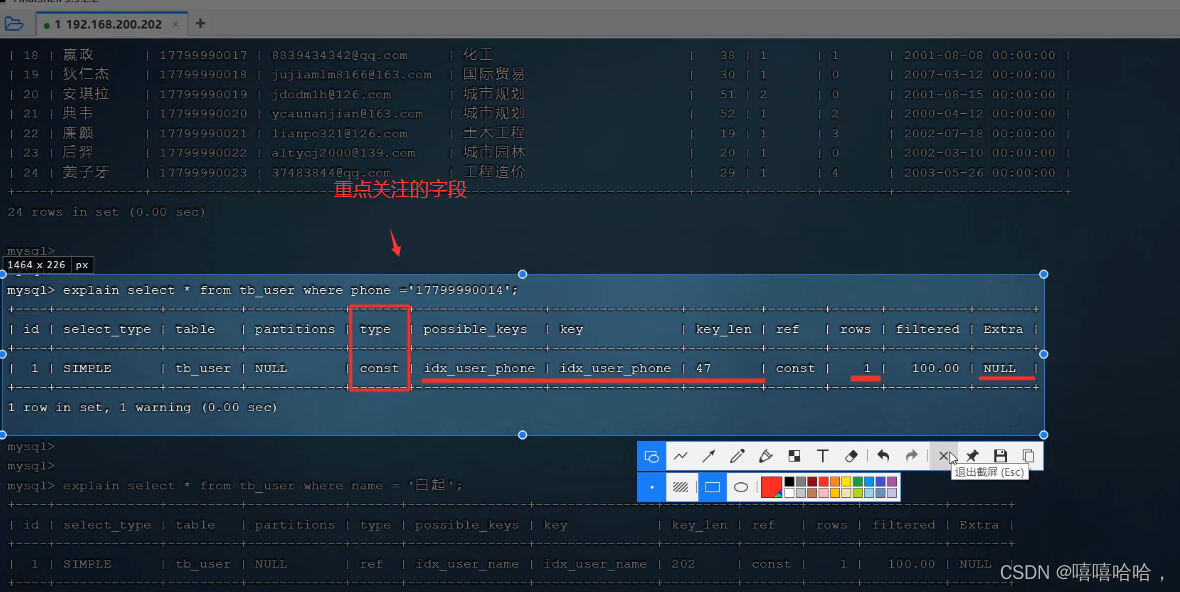Select the pen drawing tool
This screenshot has width=1180, height=592.
click(738, 456)
